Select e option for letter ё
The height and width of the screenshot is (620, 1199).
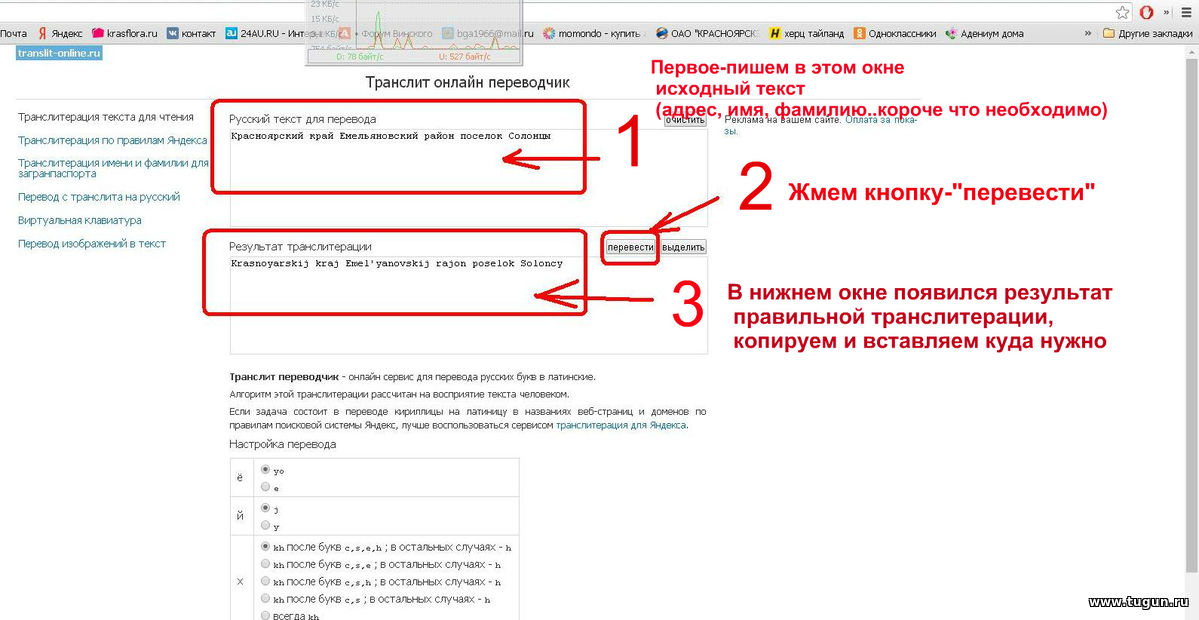point(265,486)
